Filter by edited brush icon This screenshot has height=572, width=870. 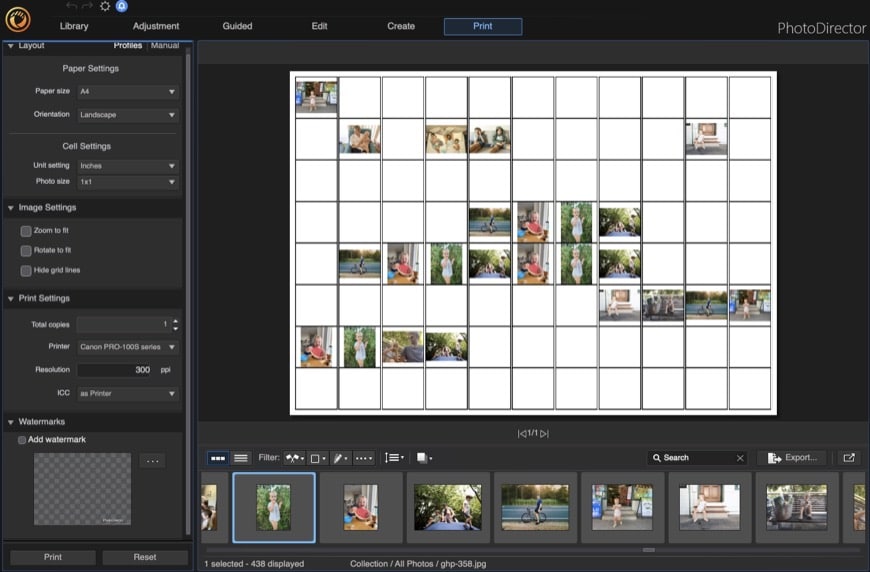(340, 458)
